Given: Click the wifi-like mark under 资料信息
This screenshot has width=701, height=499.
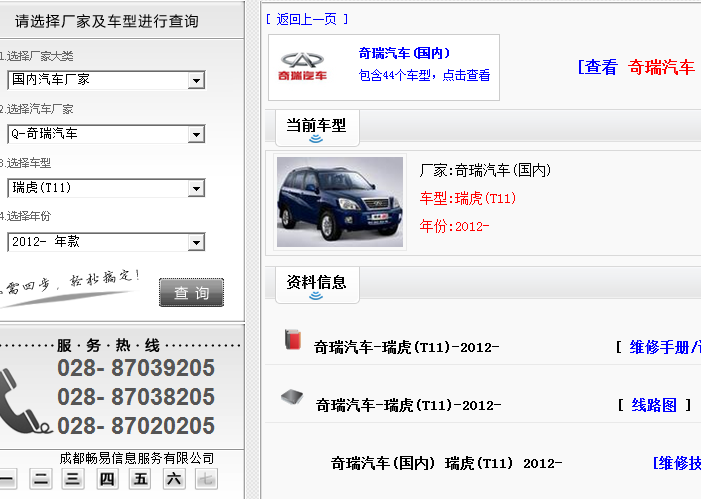Looking at the screenshot, I should coord(316,296).
